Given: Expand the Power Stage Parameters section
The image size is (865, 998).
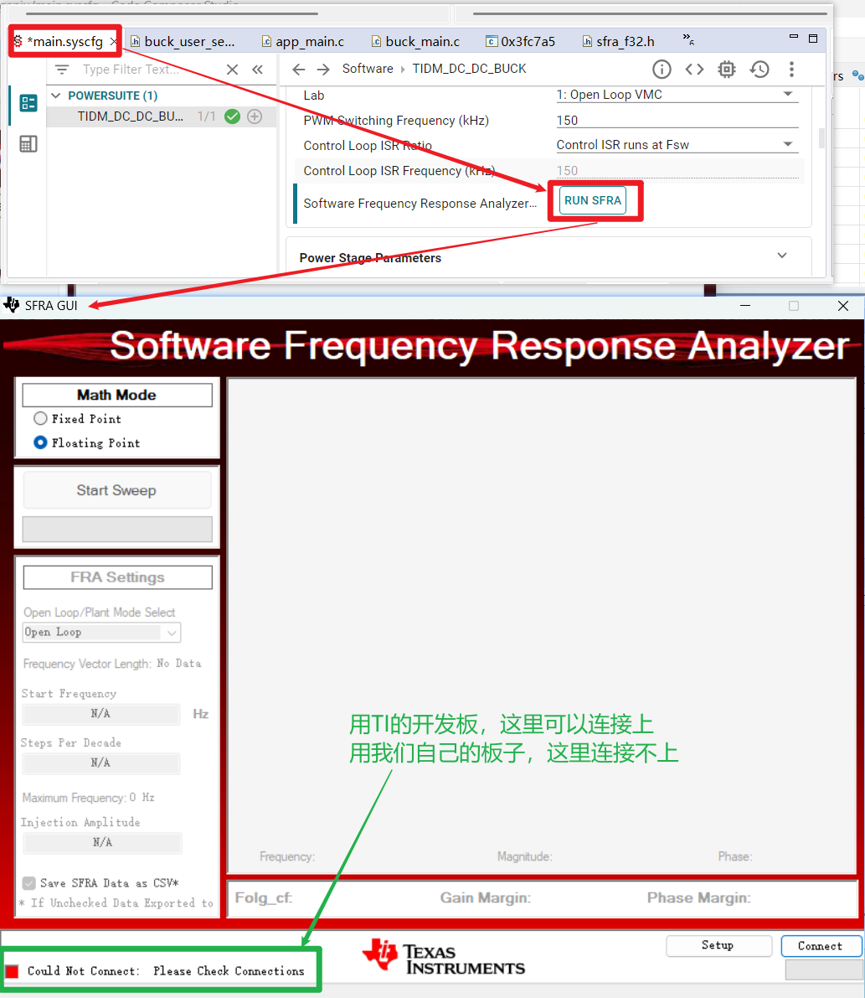Looking at the screenshot, I should tap(782, 256).
